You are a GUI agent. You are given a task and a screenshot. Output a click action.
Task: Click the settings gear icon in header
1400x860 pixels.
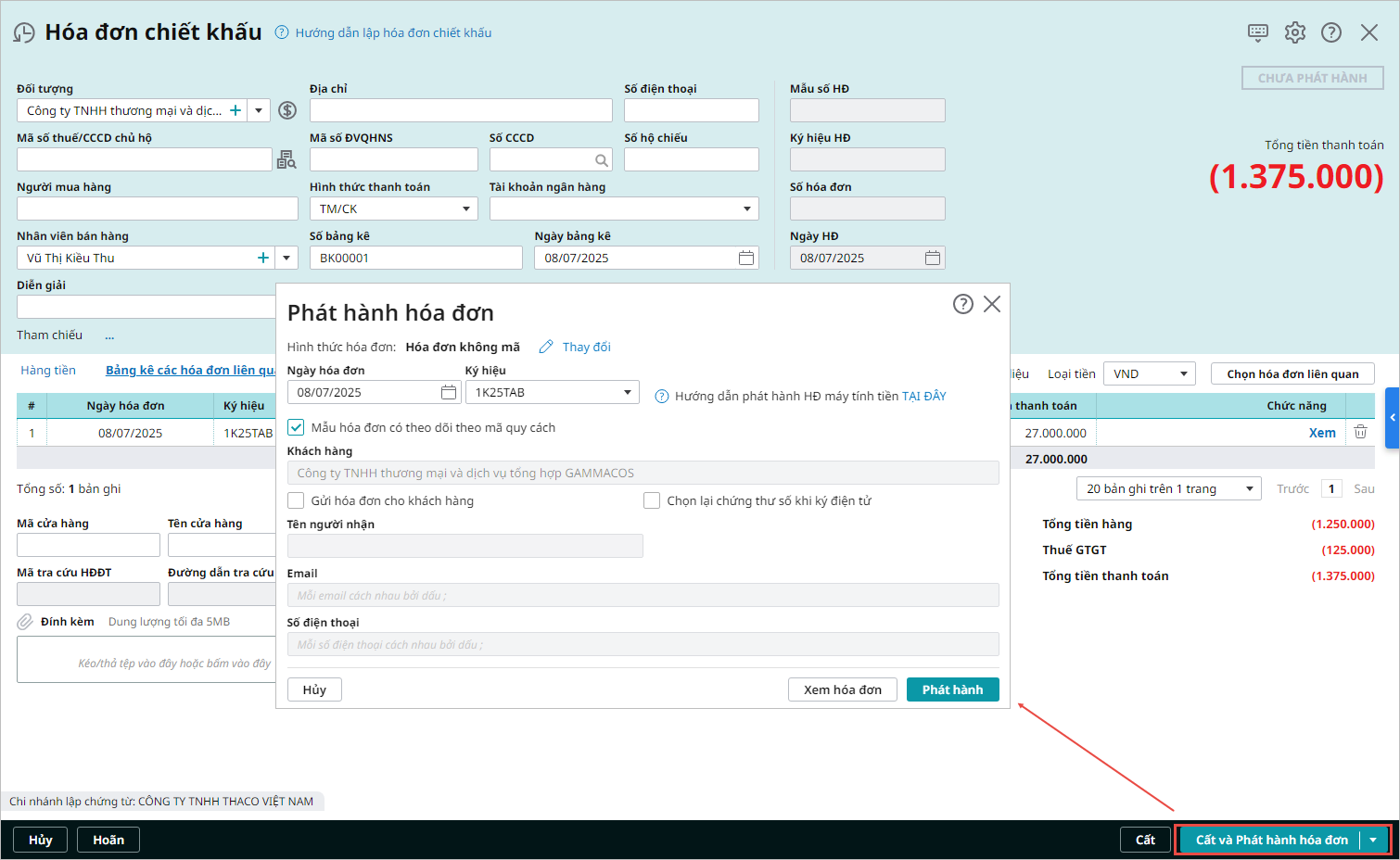pos(1294,32)
